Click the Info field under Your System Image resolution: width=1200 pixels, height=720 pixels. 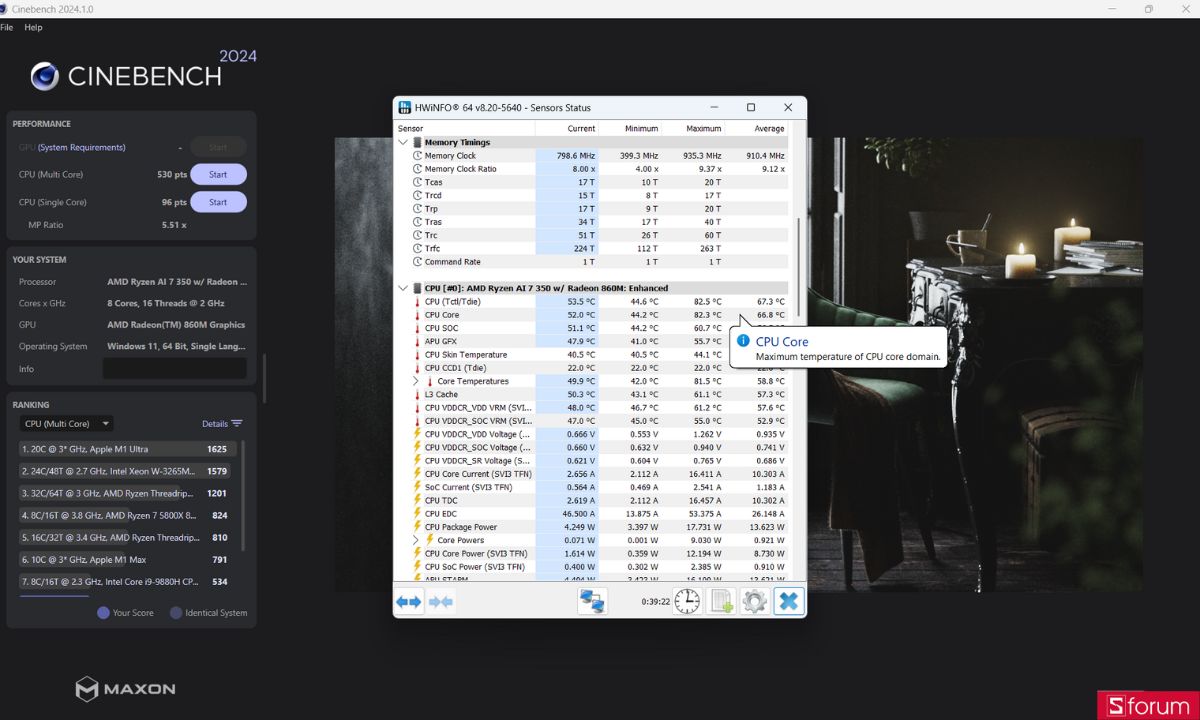coord(175,367)
